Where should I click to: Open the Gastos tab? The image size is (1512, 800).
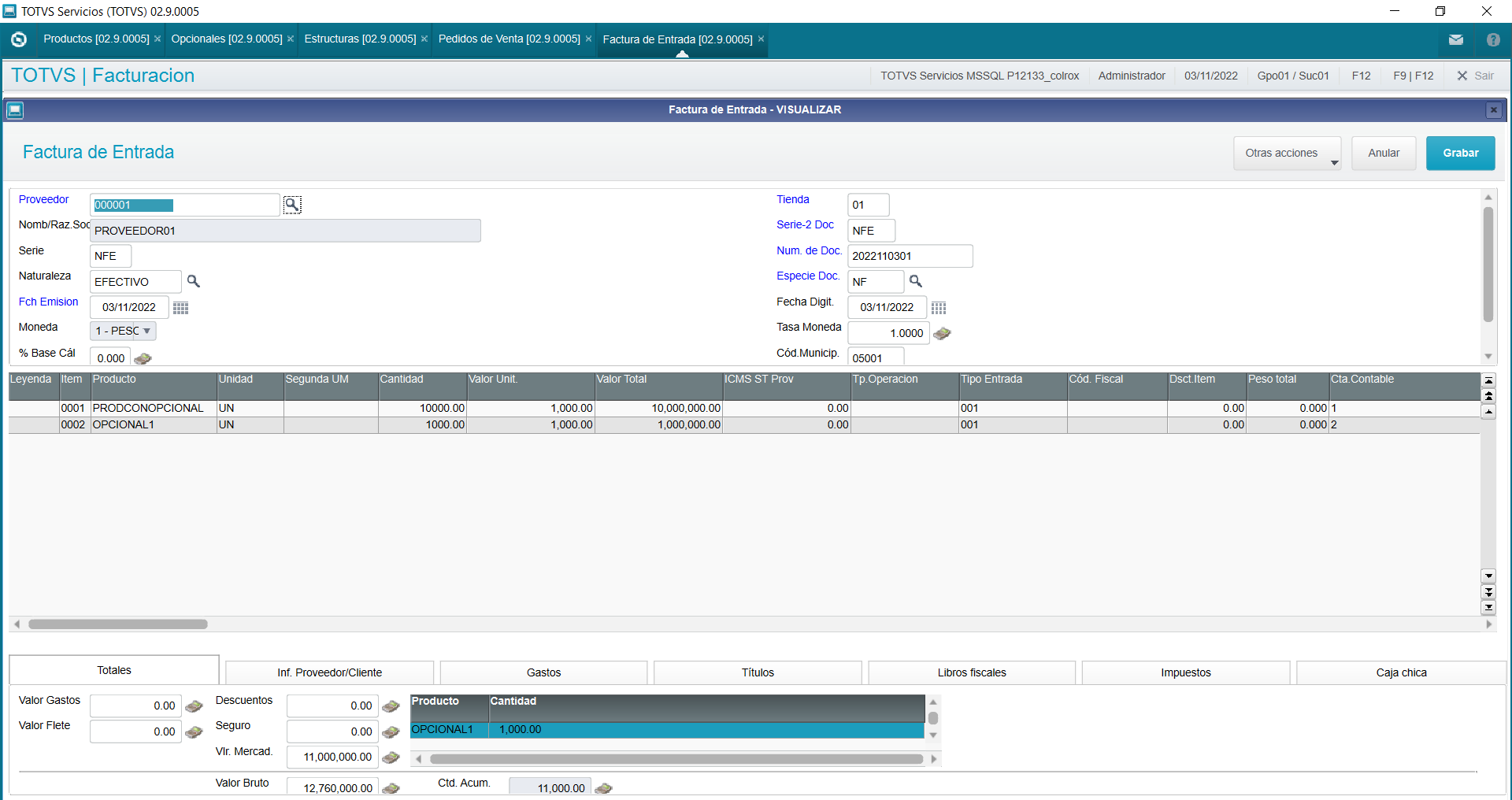pos(543,673)
